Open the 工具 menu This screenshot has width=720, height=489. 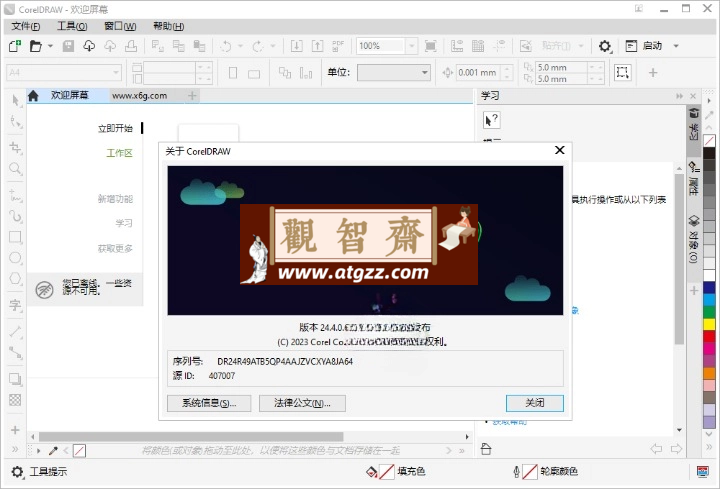pos(72,26)
